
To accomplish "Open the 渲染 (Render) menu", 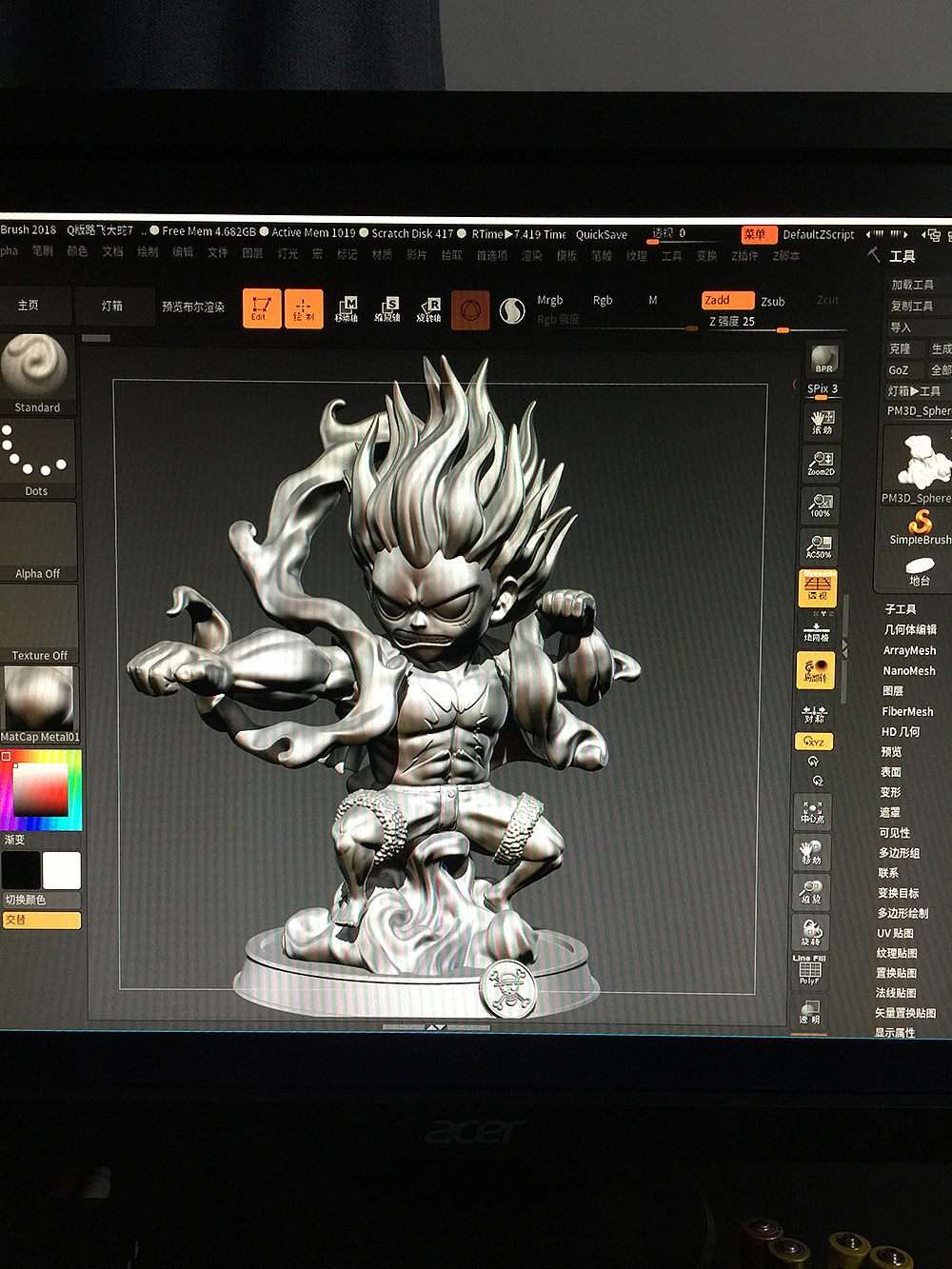I will point(531,255).
